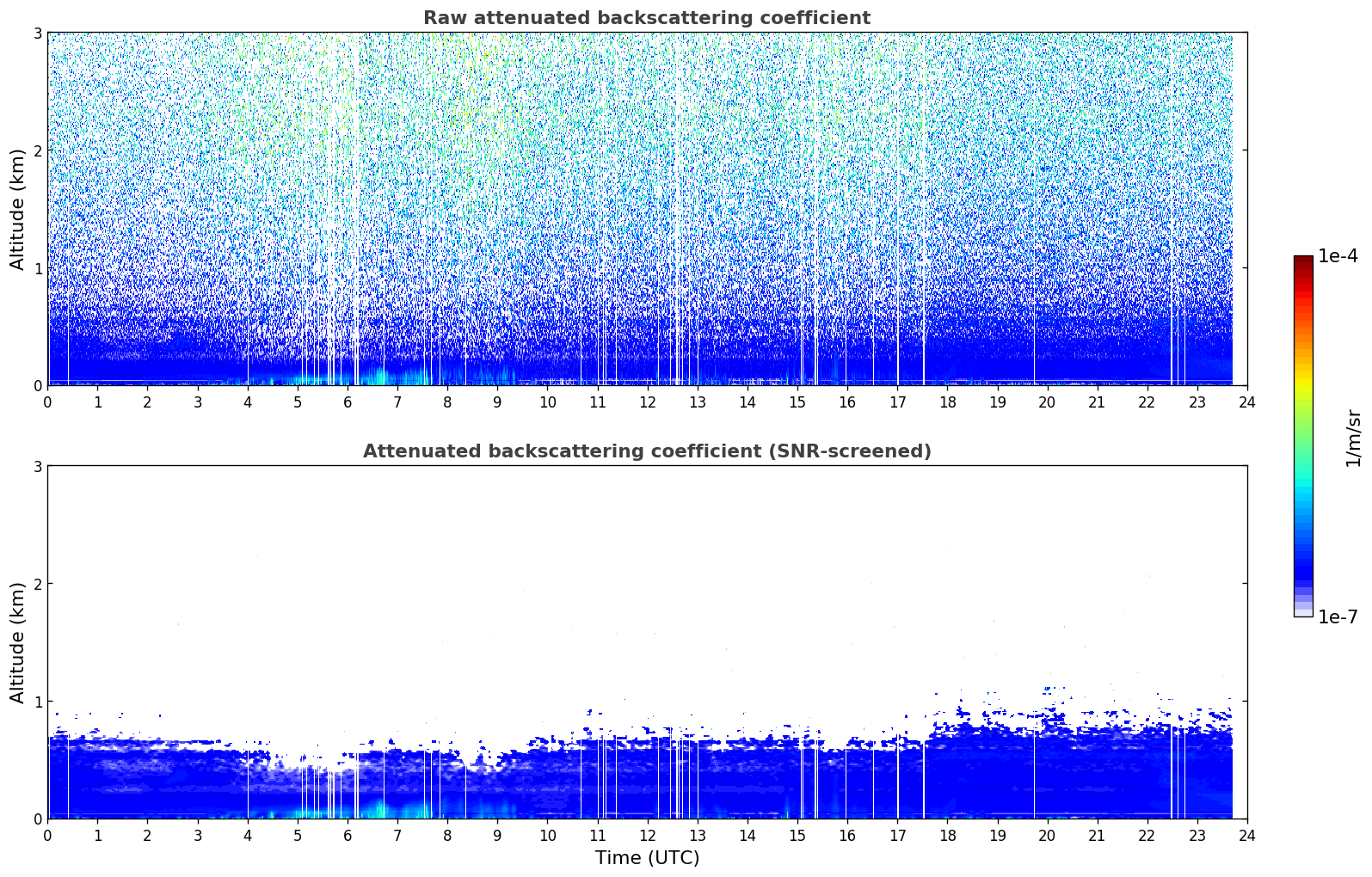
Task: Click the bottom plot's 'Altitude (km)' label
Action: (x=17, y=642)
